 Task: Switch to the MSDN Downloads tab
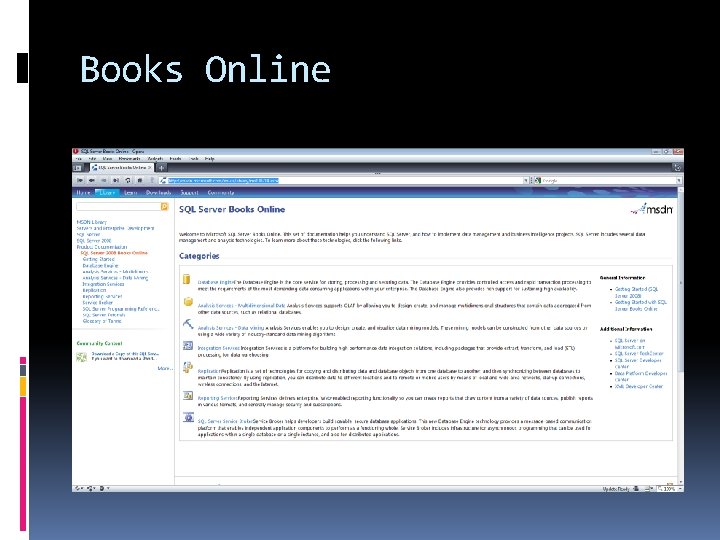(158, 192)
